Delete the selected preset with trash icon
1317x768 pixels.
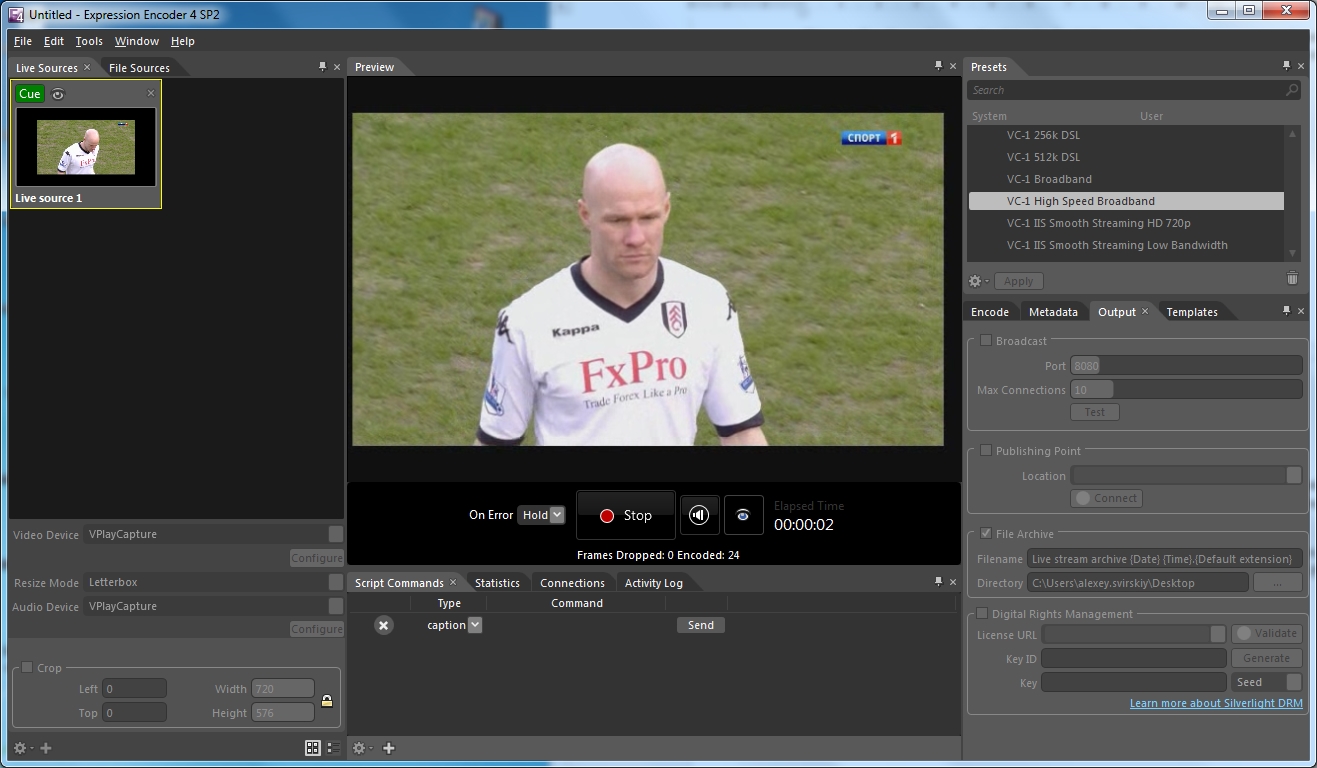pyautogui.click(x=1292, y=279)
